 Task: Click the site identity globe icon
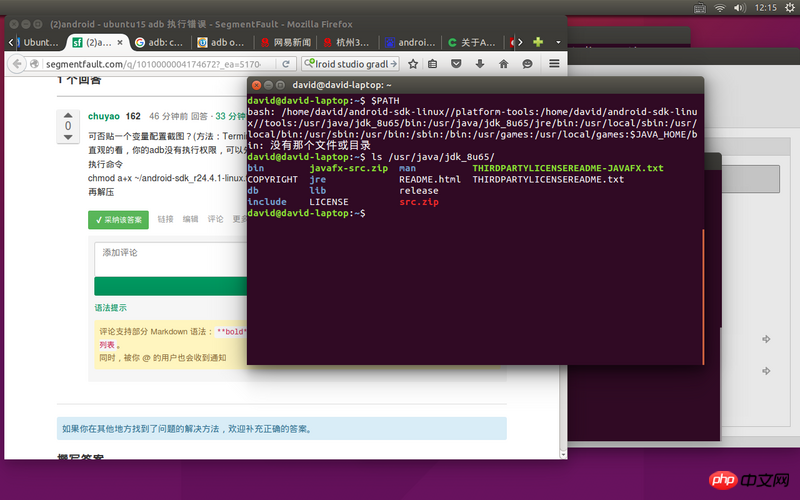pyautogui.click(x=34, y=64)
